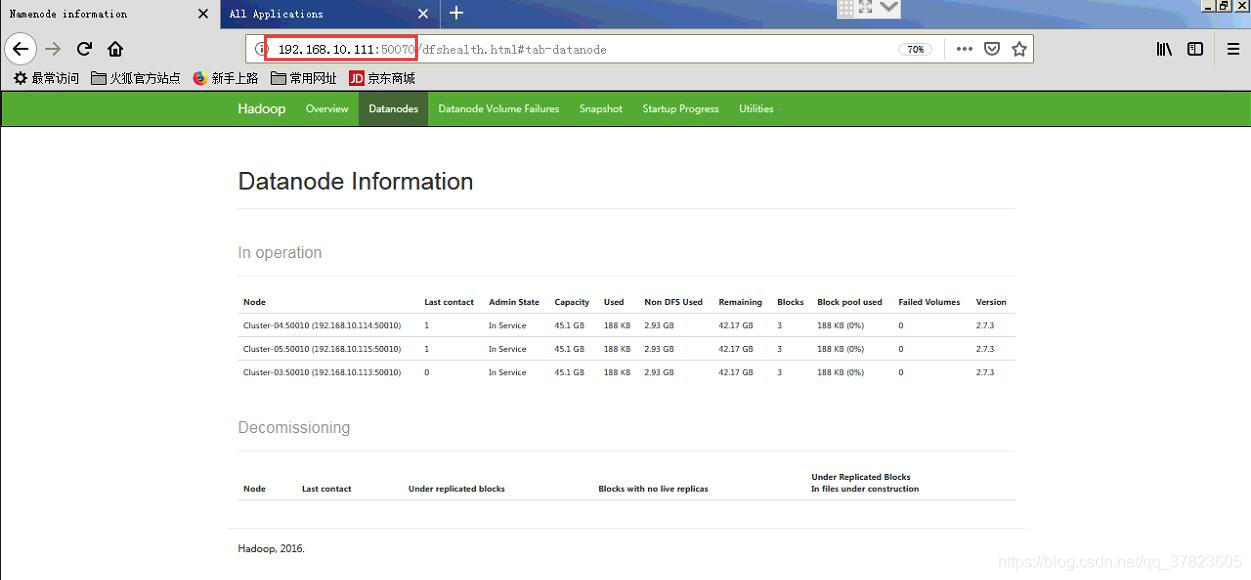
Task: Click Under replicated blocks header
Action: click(x=456, y=489)
